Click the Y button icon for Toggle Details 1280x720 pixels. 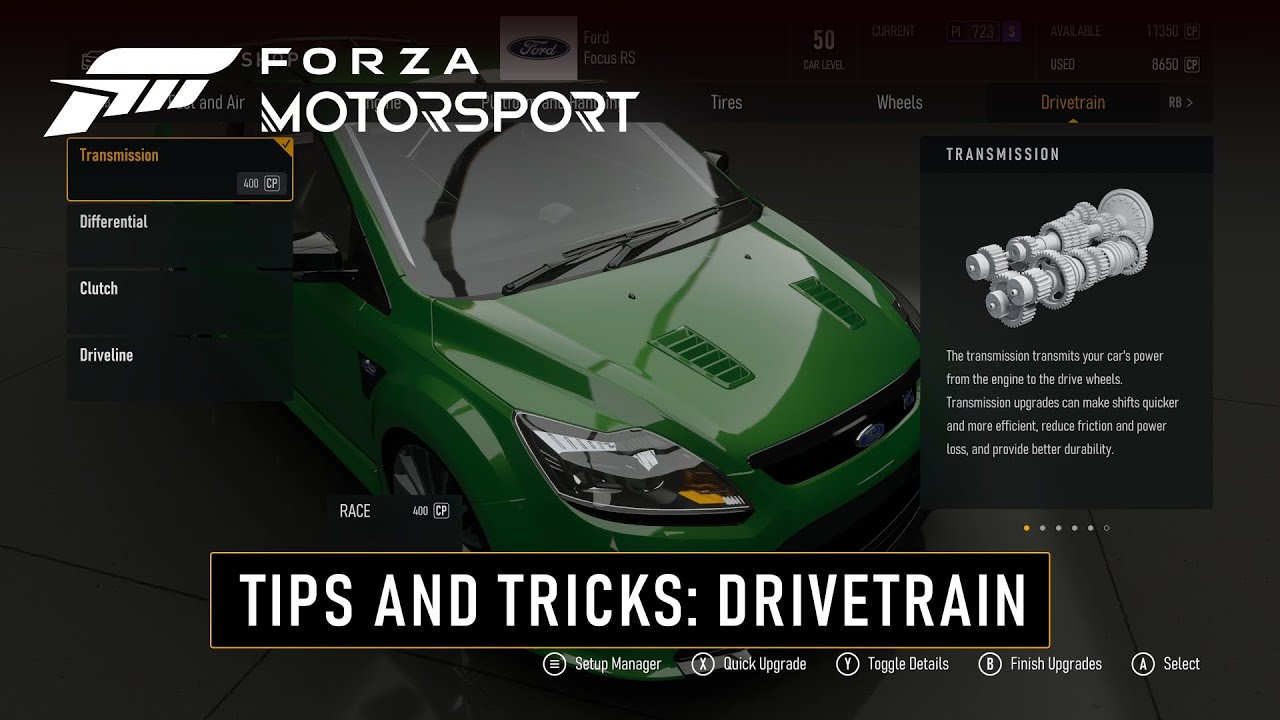tap(847, 664)
